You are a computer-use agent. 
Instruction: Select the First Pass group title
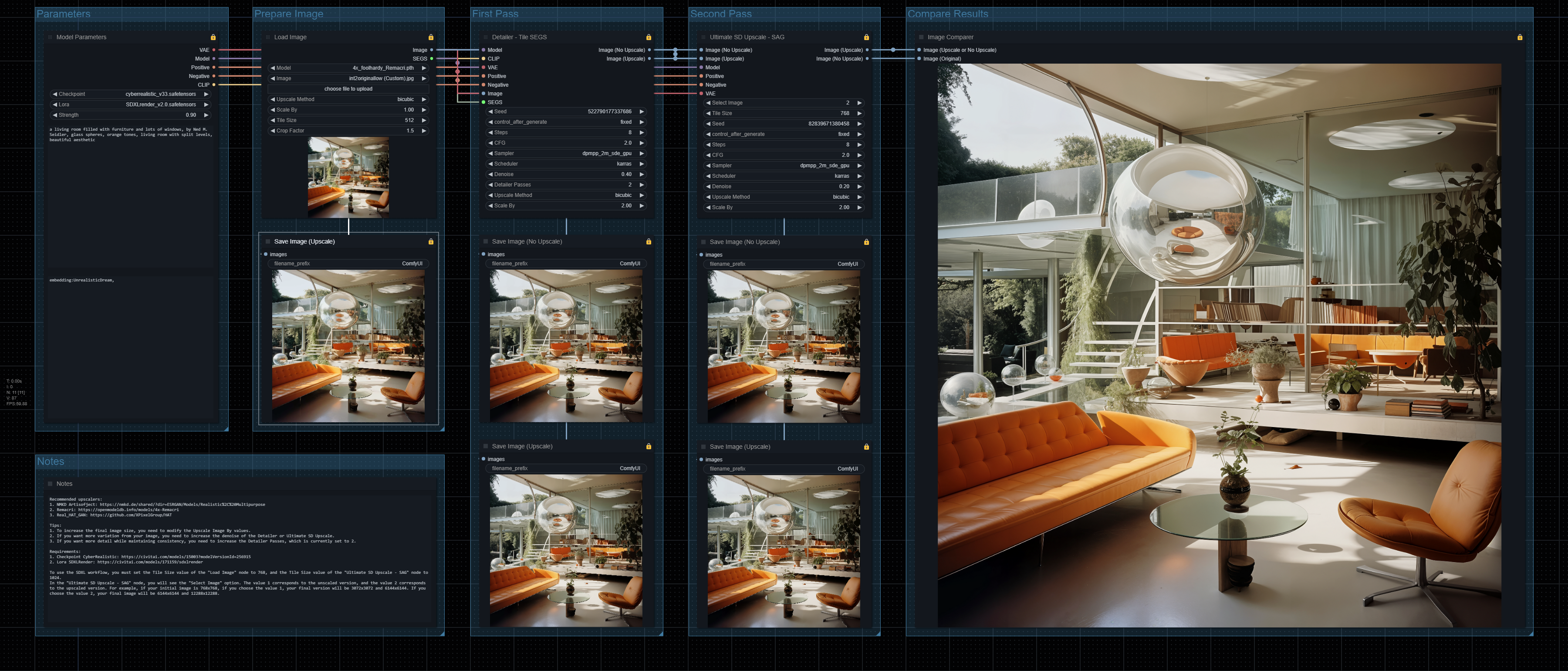[x=496, y=14]
